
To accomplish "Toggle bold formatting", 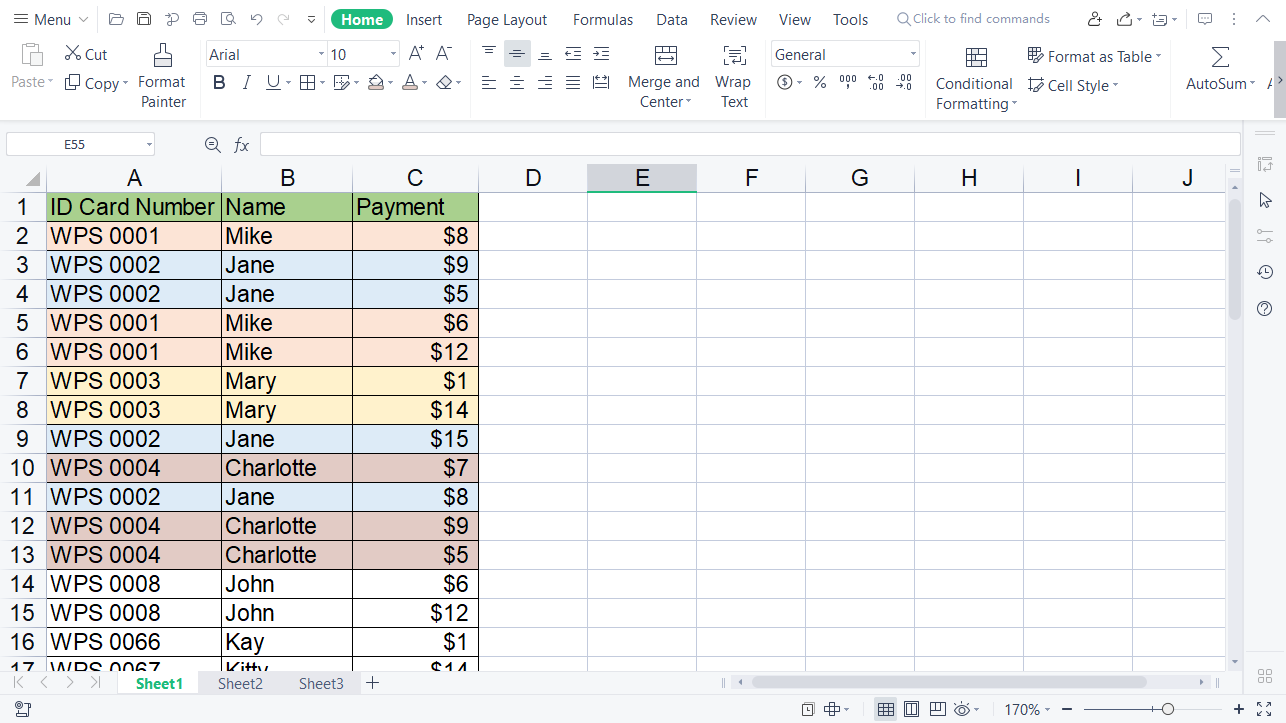I will 219,83.
